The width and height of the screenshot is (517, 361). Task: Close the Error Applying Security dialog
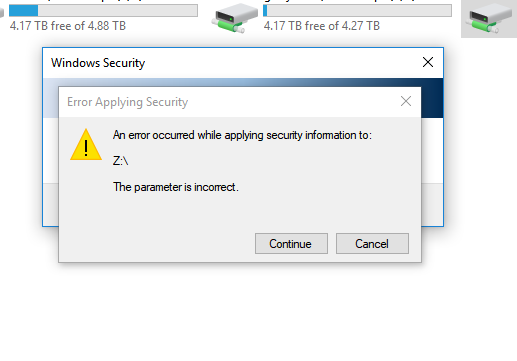(x=406, y=101)
